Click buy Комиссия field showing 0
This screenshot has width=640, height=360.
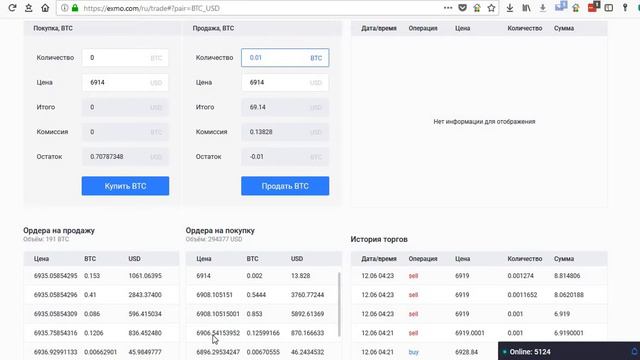coord(125,132)
